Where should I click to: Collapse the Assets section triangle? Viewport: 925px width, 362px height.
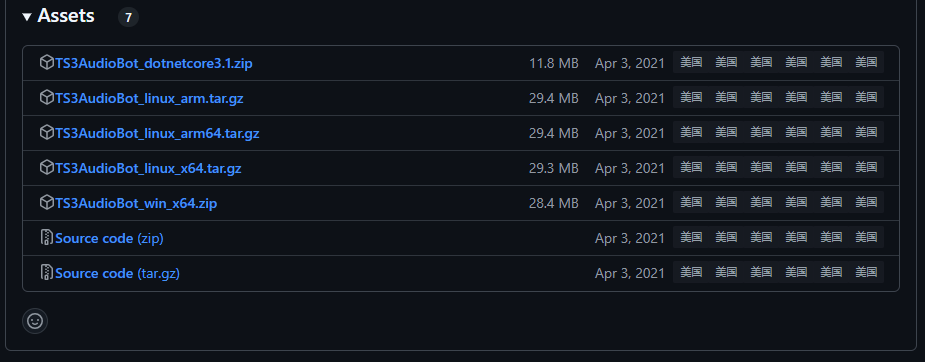[27, 17]
